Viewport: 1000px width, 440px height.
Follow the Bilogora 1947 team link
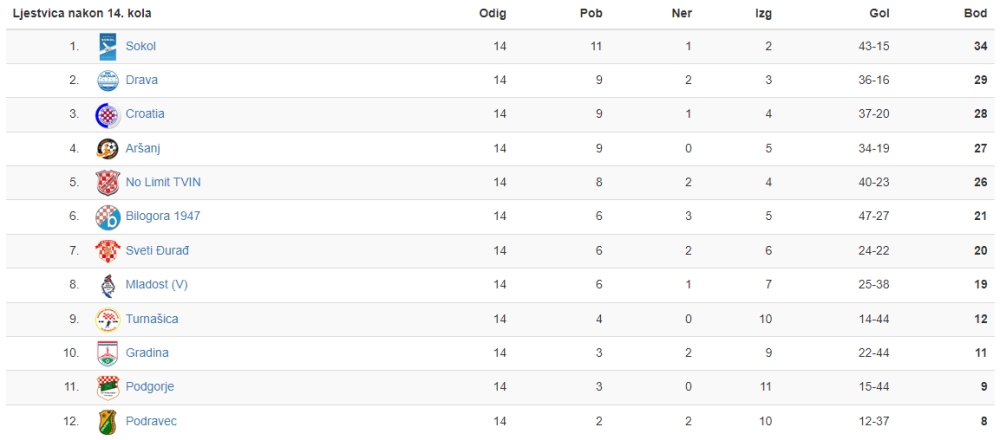pyautogui.click(x=163, y=216)
